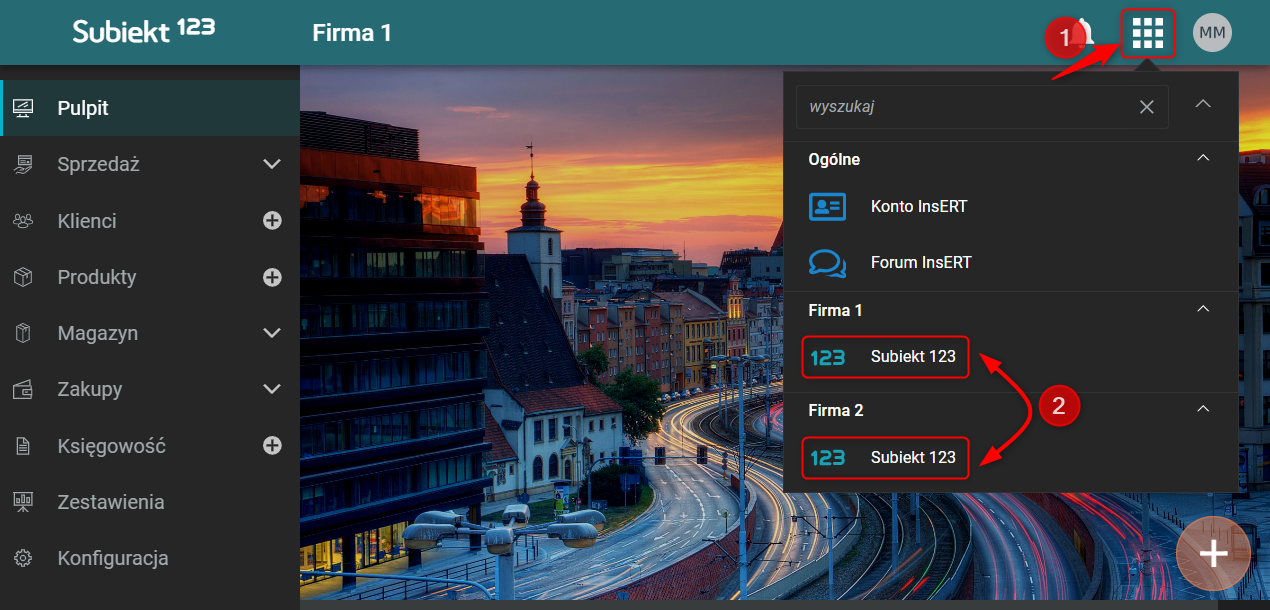Clear the wyszukaj search field with X
This screenshot has width=1270, height=610.
tap(1147, 107)
